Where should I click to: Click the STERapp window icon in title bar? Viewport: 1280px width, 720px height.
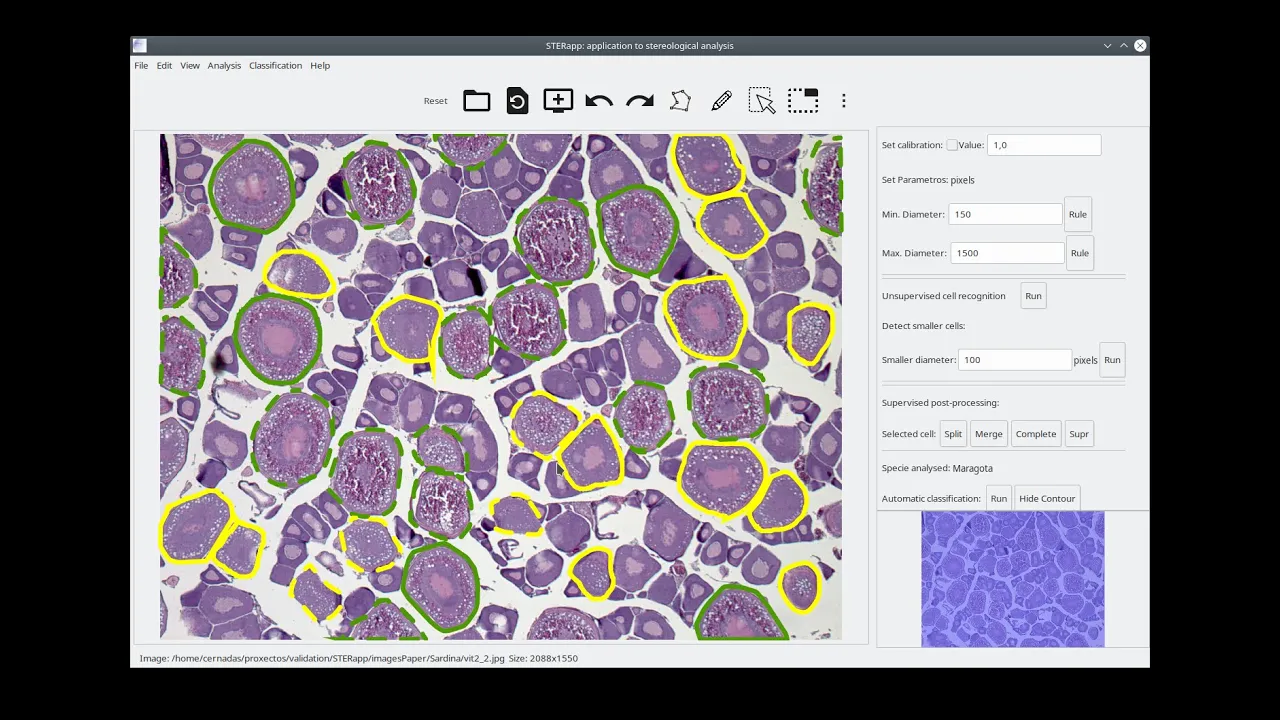click(x=139, y=45)
